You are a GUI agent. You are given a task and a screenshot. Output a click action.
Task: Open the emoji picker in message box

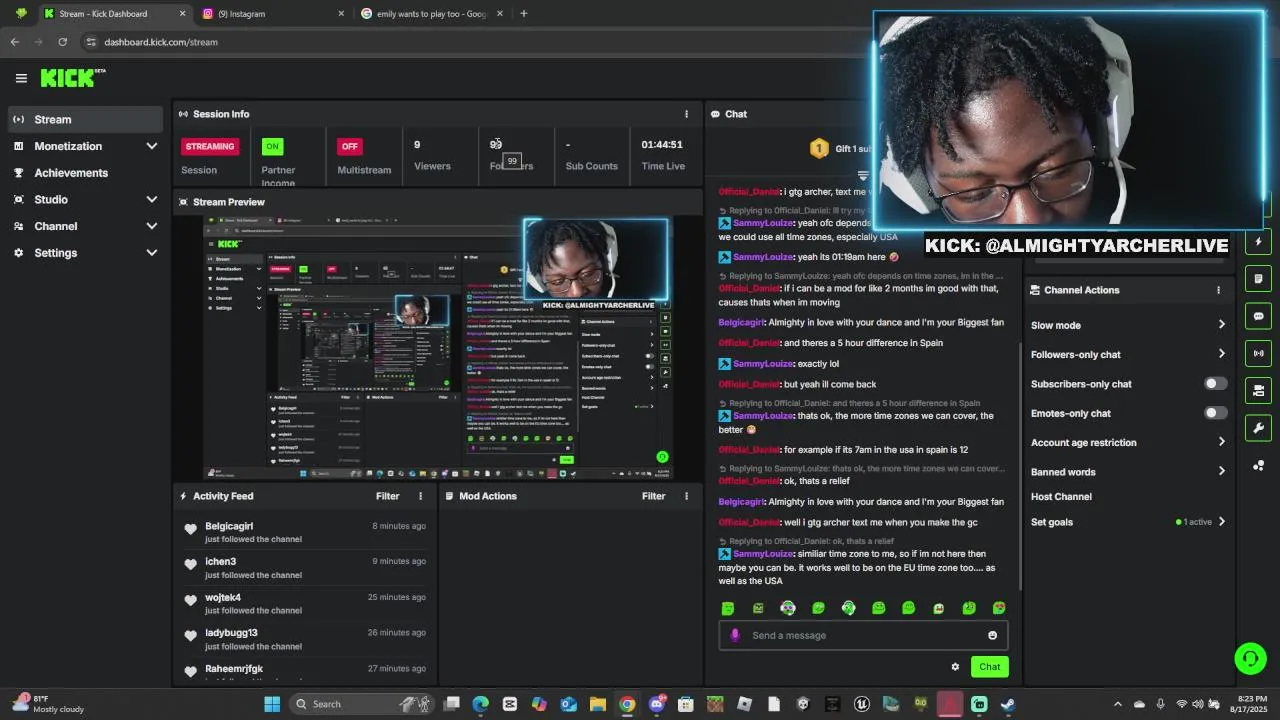tap(992, 635)
